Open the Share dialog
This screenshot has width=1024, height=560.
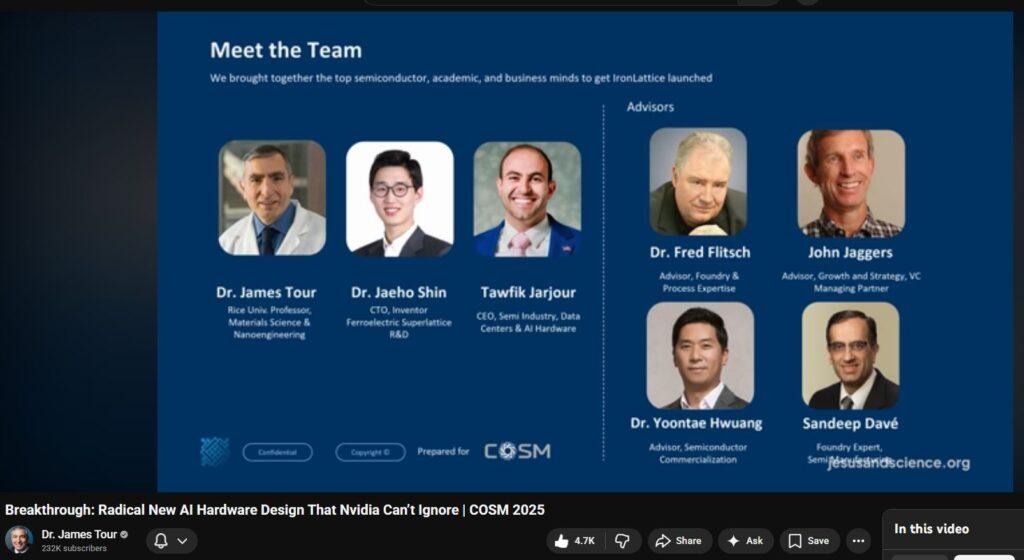pyautogui.click(x=679, y=541)
